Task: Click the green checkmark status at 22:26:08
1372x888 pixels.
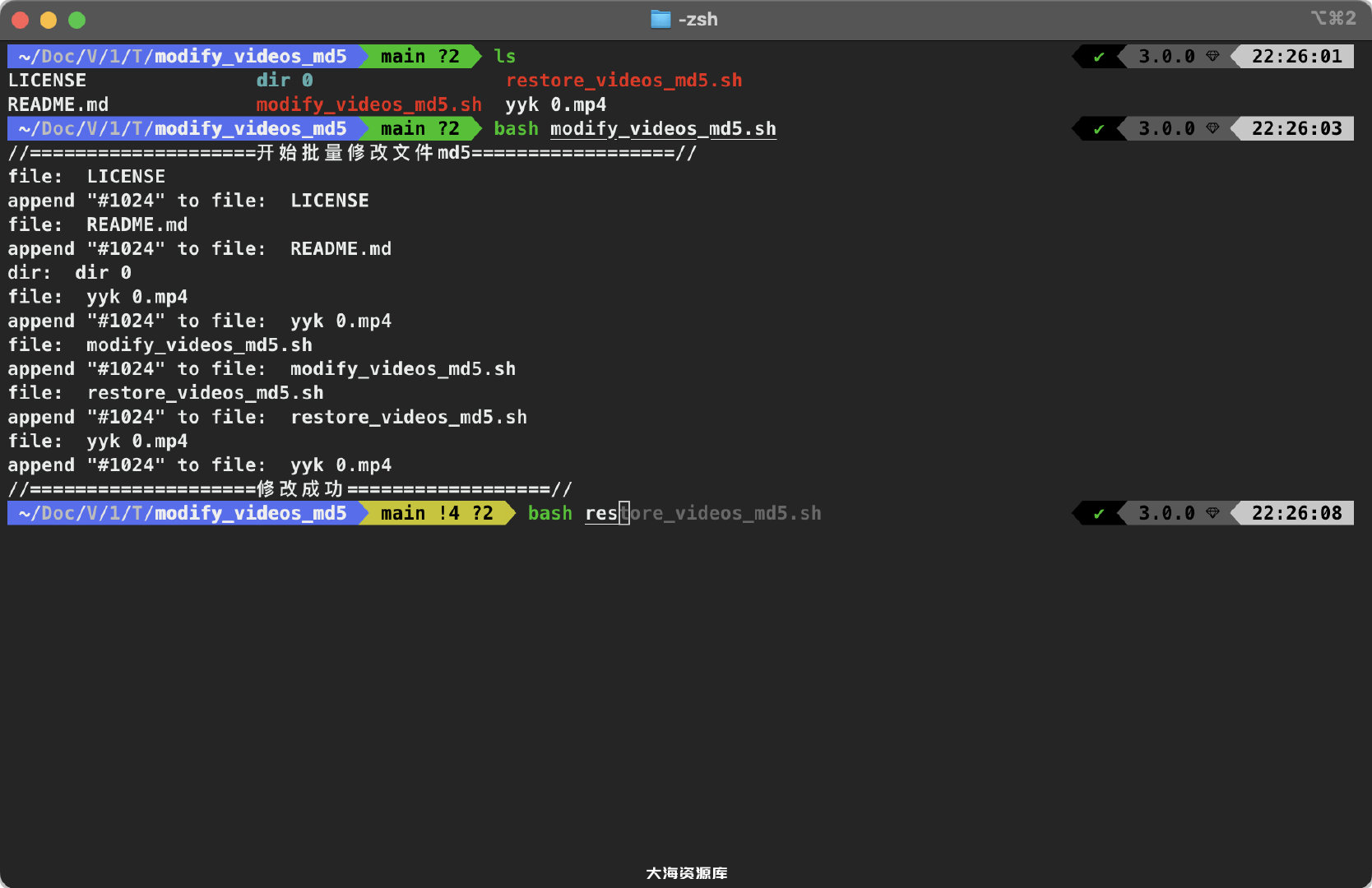Action: coord(1098,514)
